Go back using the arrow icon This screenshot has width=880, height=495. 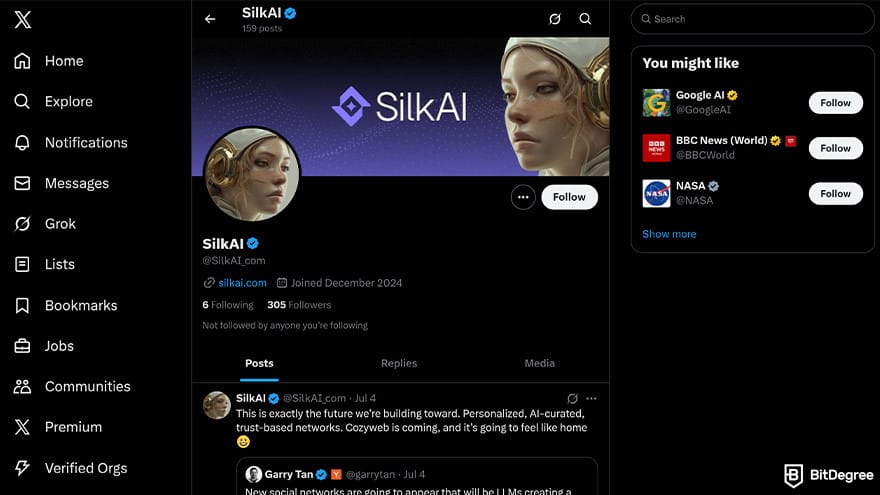click(x=210, y=19)
